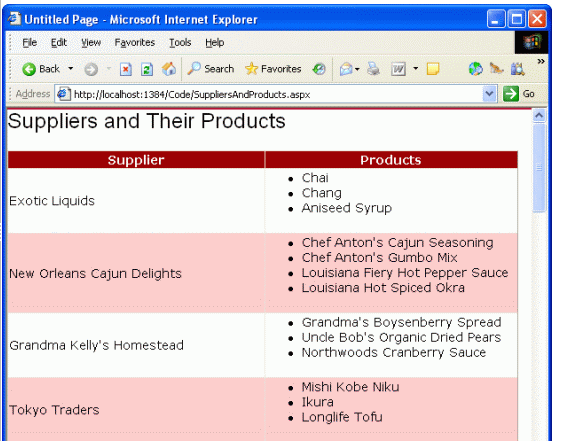This screenshot has width=569, height=441.
Task: Click the Exotic Liquids supplier cell
Action: (x=136, y=201)
